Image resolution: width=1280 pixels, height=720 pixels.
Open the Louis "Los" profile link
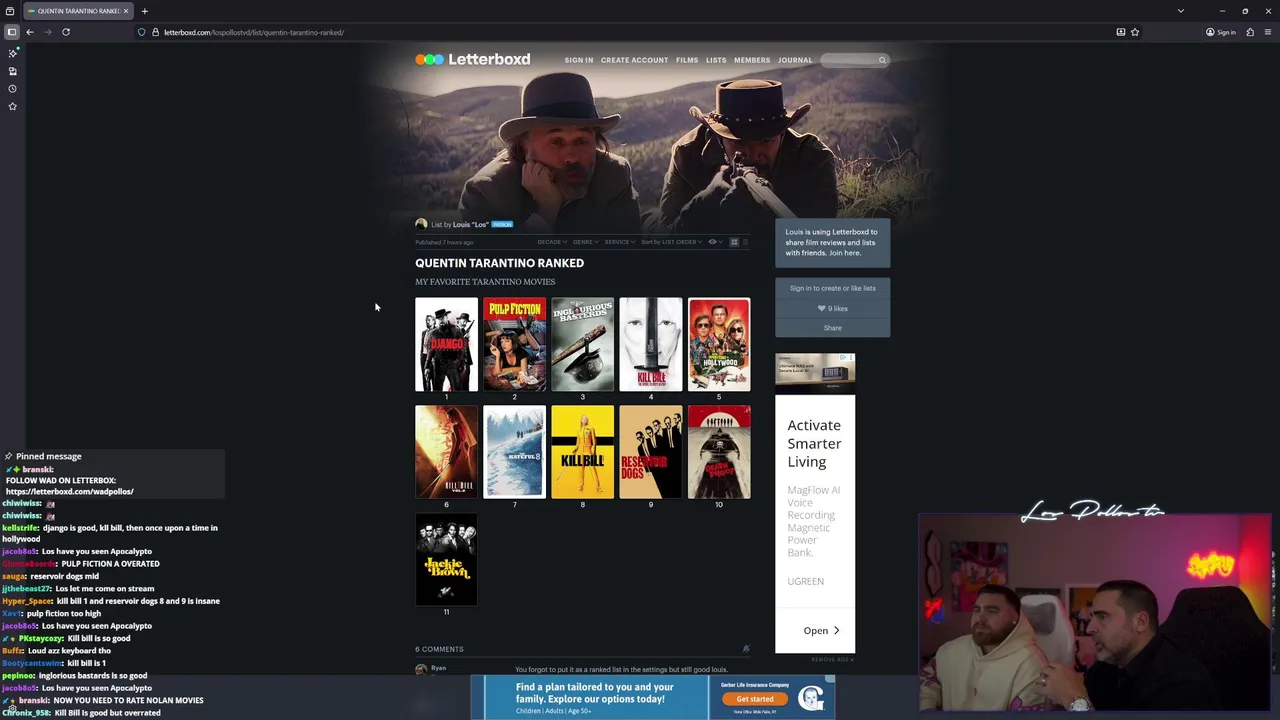click(x=470, y=225)
